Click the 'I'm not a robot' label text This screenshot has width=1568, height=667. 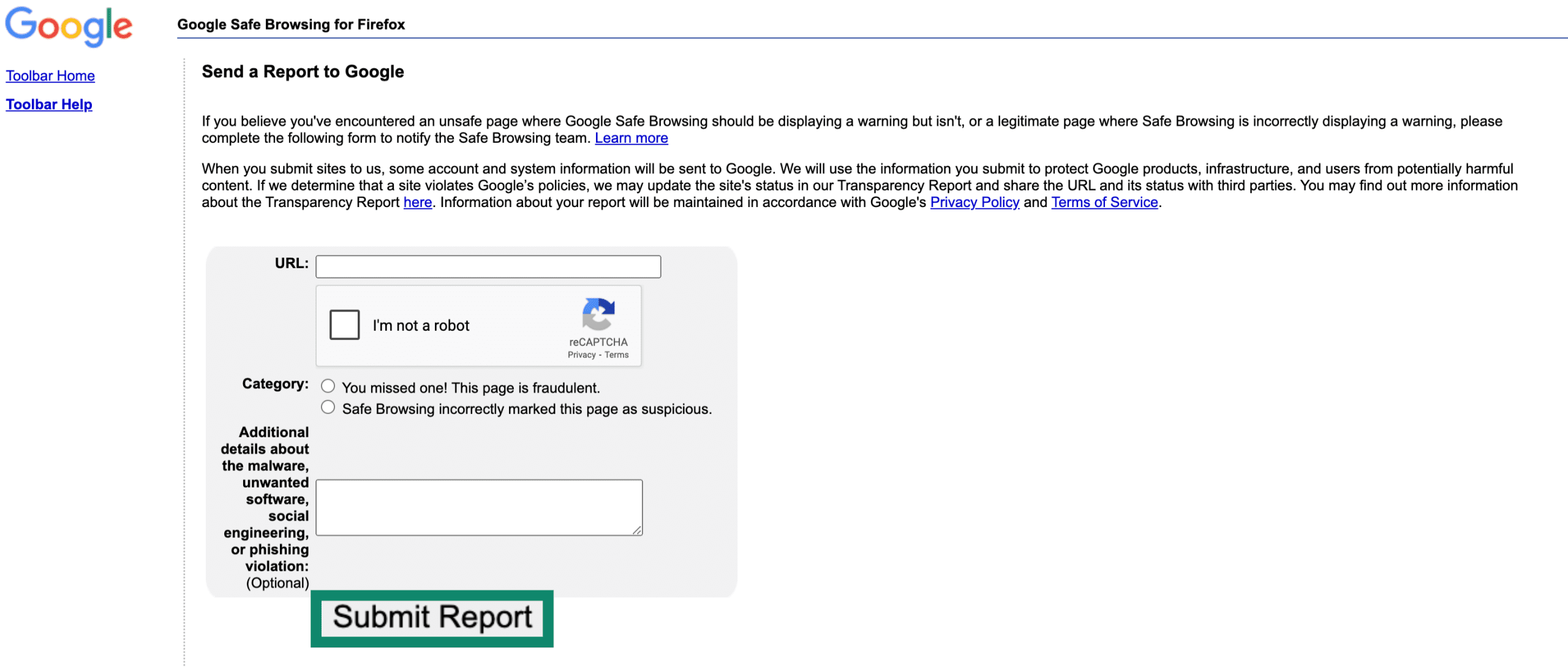(x=421, y=325)
